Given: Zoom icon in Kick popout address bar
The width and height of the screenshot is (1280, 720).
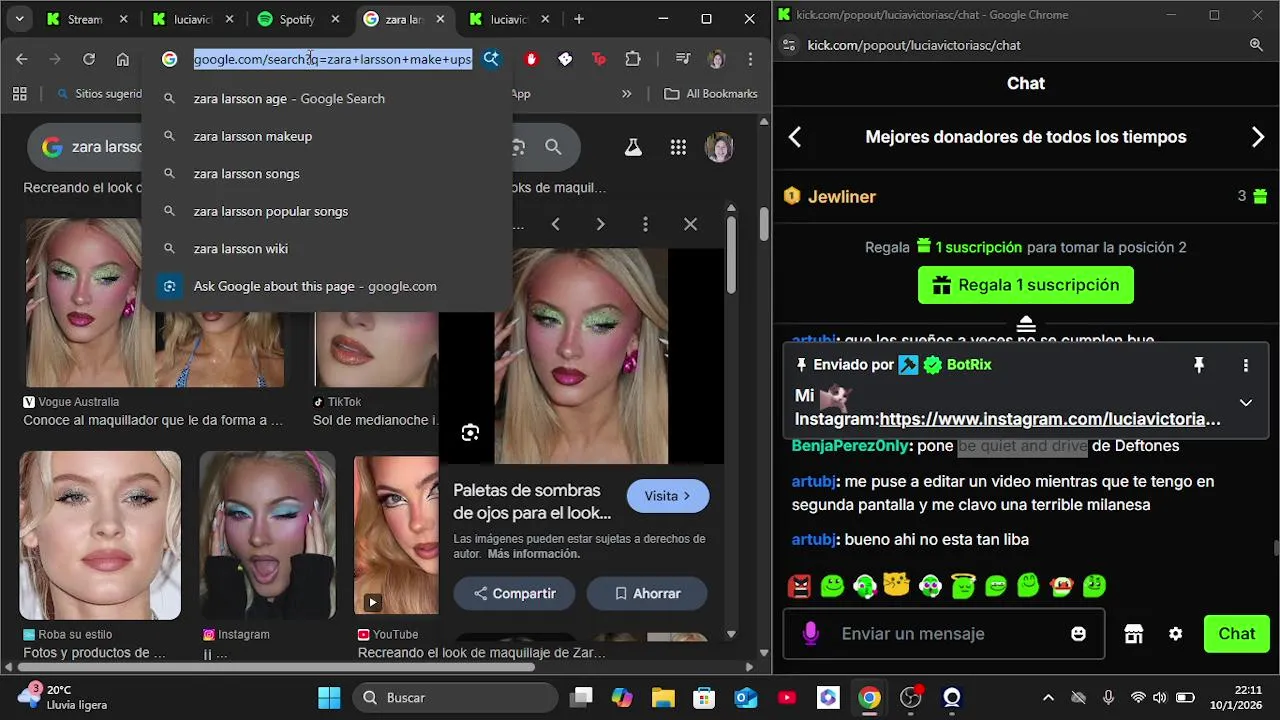Looking at the screenshot, I should point(1257,45).
